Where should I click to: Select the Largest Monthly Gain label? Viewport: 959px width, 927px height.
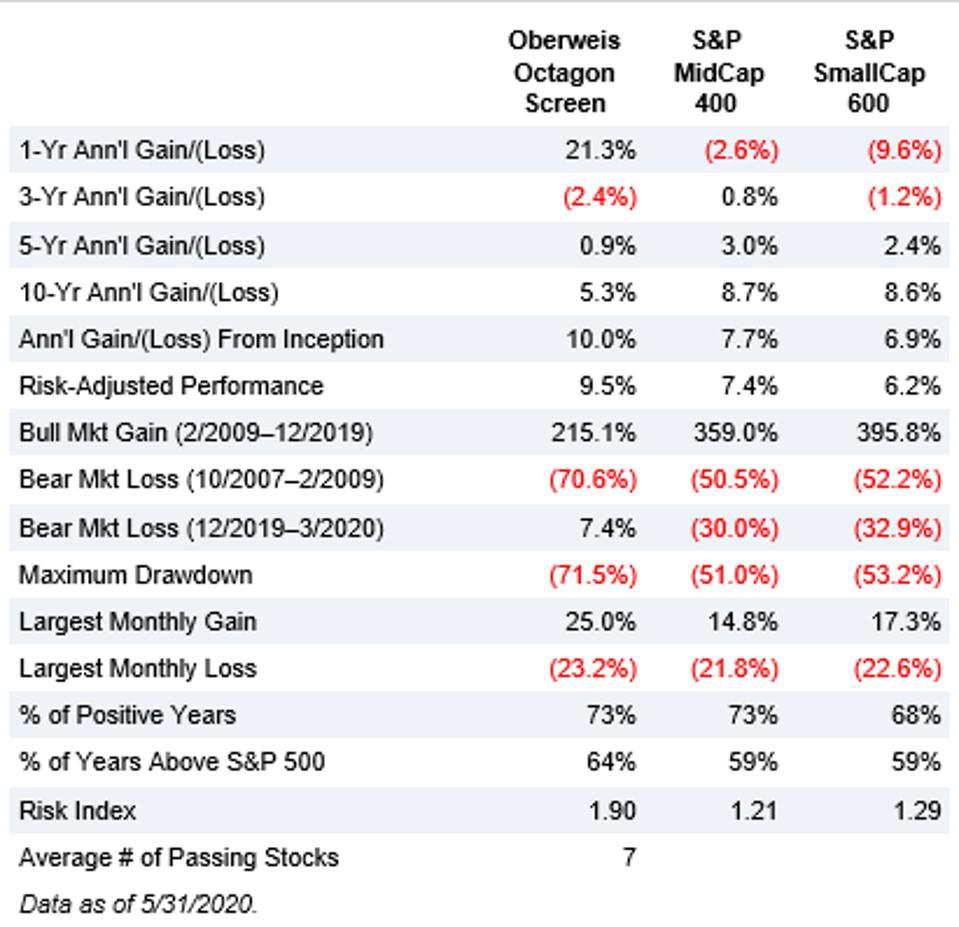[x=138, y=622]
